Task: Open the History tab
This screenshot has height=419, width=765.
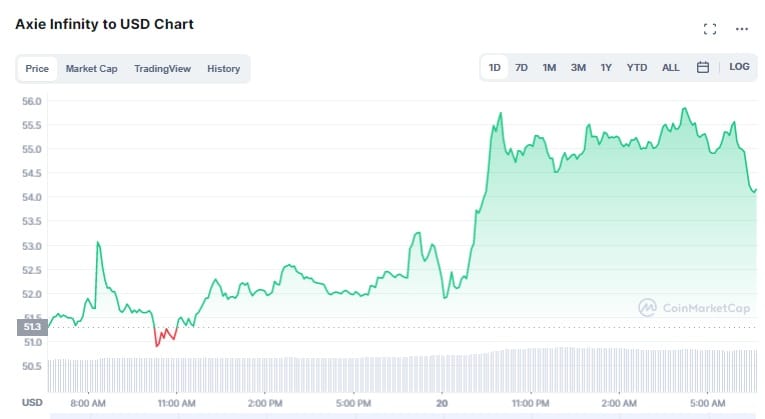Action: (223, 69)
